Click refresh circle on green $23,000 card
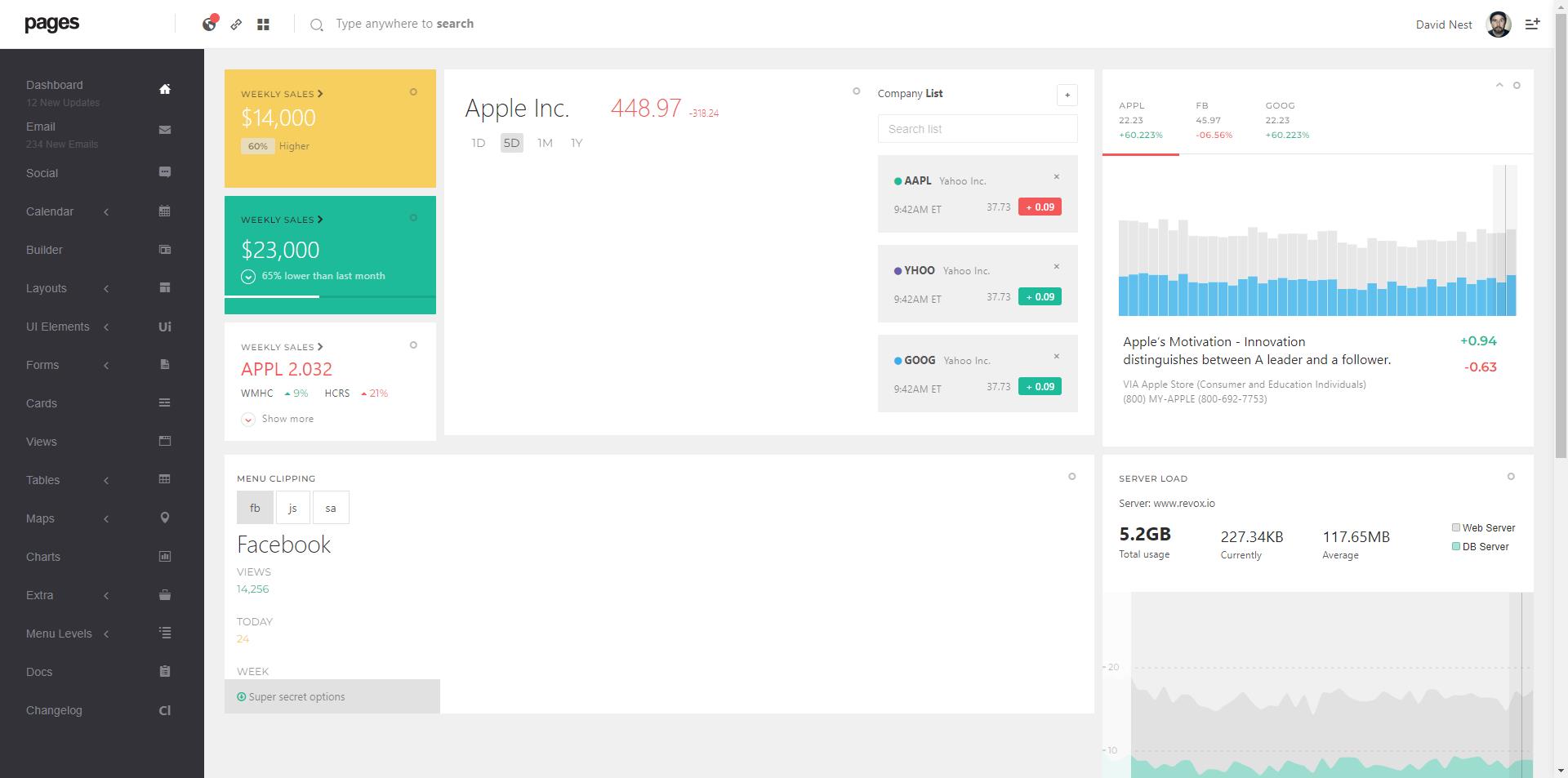Screen dimensions: 1568x778 click(x=413, y=218)
